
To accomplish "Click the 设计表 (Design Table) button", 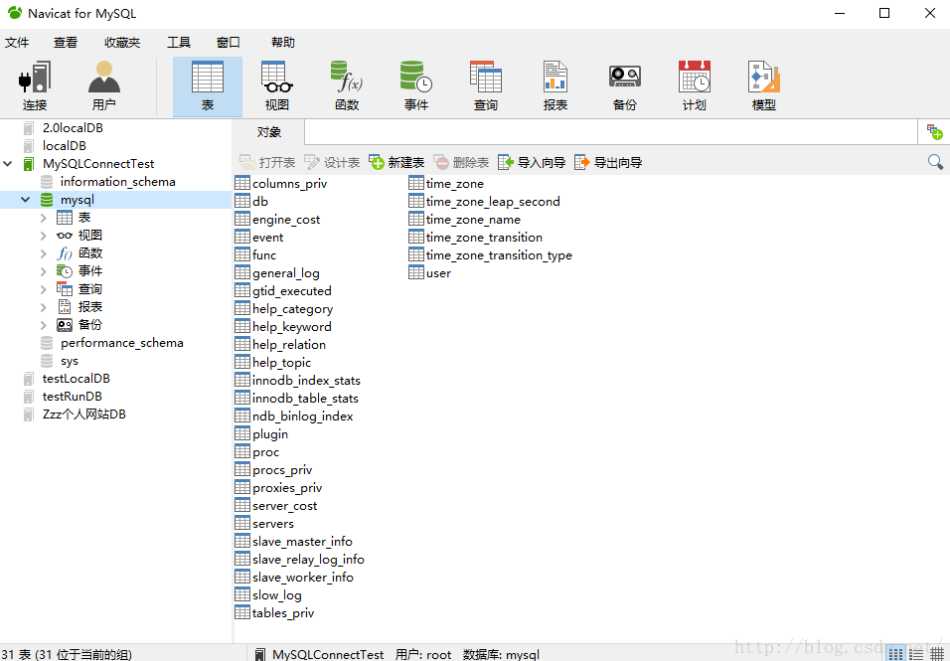I will click(332, 162).
